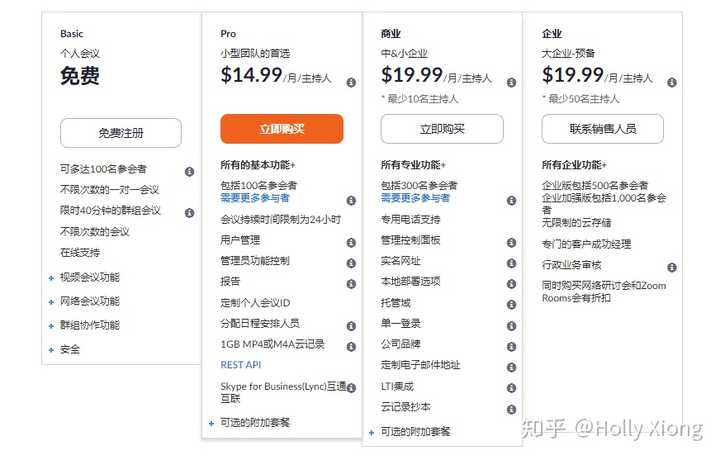Open info icon for 限时40分钟的群组会议
Screen dimensions: 720x460
(189, 213)
